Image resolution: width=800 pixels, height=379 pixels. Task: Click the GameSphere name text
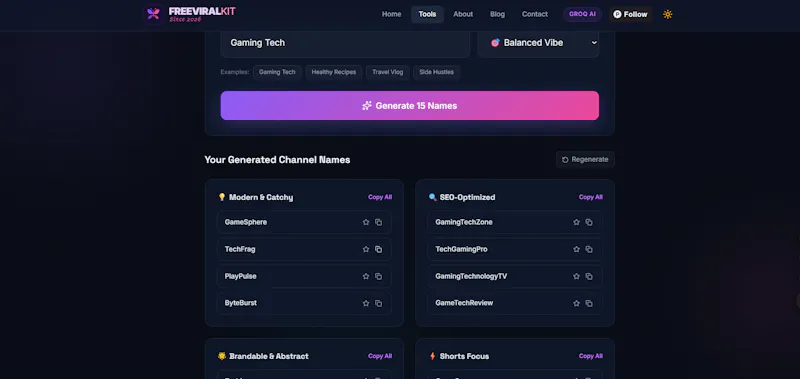click(x=246, y=222)
